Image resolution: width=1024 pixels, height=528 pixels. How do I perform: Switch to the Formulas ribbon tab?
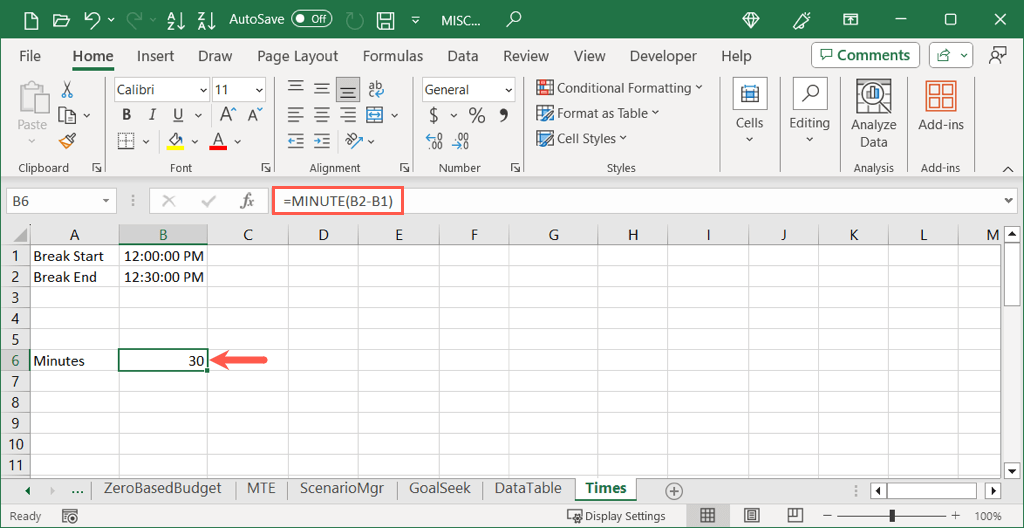pyautogui.click(x=392, y=56)
